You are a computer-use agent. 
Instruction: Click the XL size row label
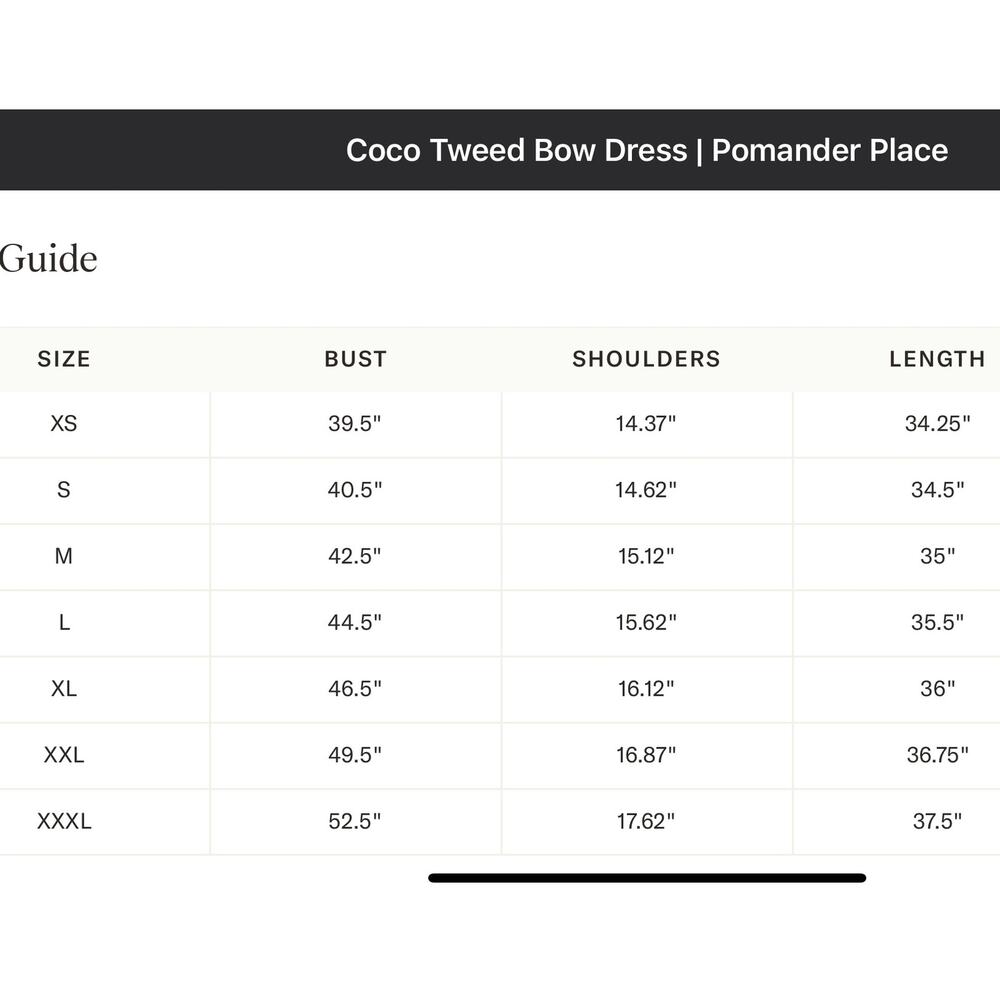tap(64, 689)
